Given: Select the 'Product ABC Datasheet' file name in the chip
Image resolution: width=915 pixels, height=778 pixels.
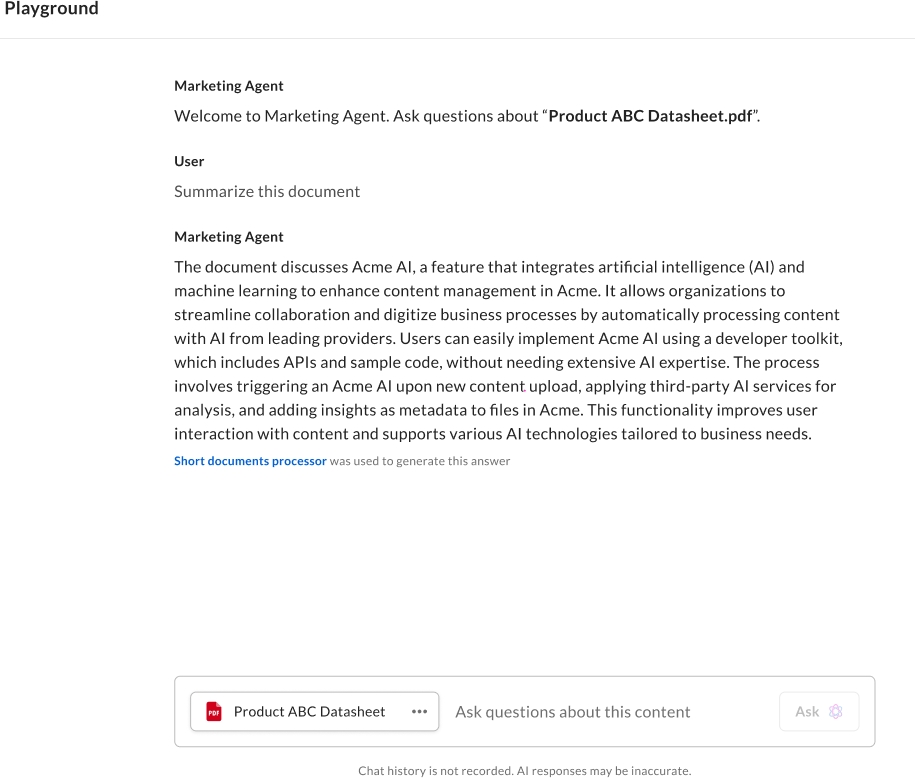Looking at the screenshot, I should click(309, 712).
